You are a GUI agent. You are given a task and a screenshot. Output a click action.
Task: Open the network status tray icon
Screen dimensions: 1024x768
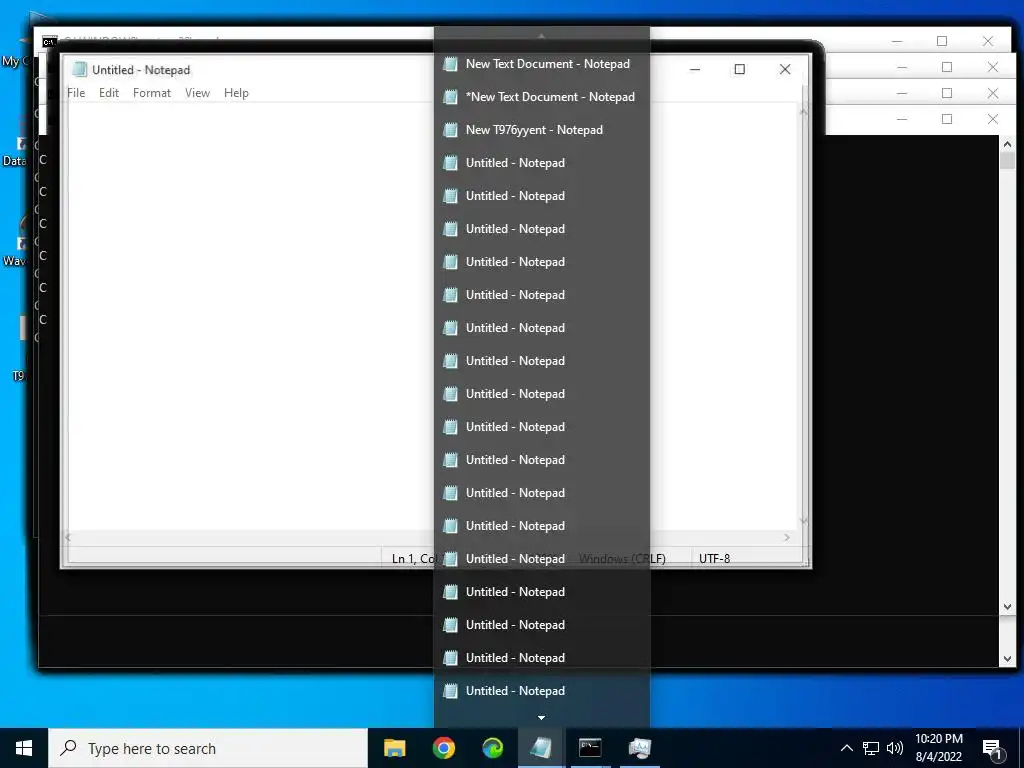(x=871, y=748)
